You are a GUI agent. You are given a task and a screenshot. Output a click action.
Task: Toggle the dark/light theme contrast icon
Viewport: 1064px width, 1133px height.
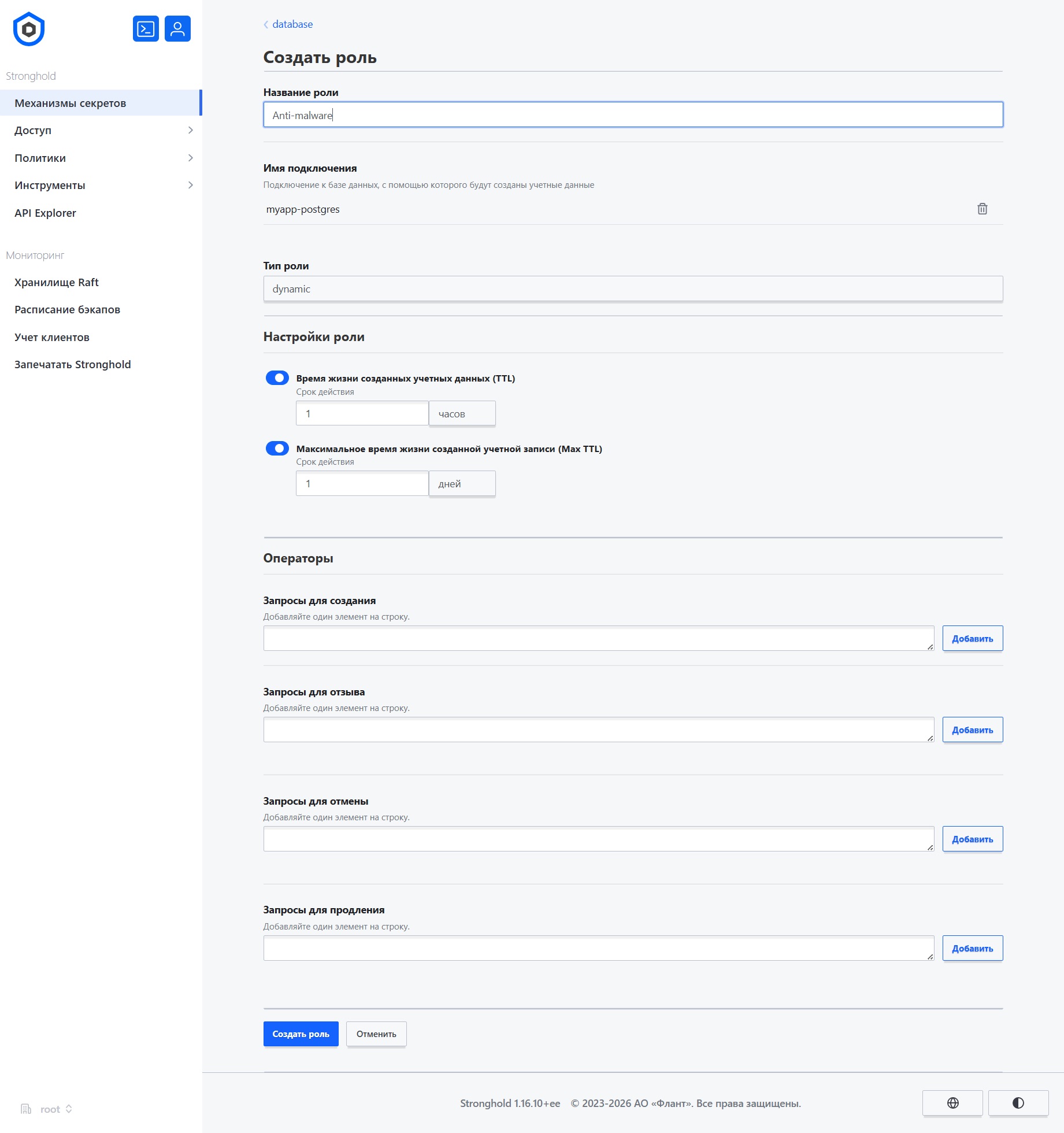pos(1018,1103)
